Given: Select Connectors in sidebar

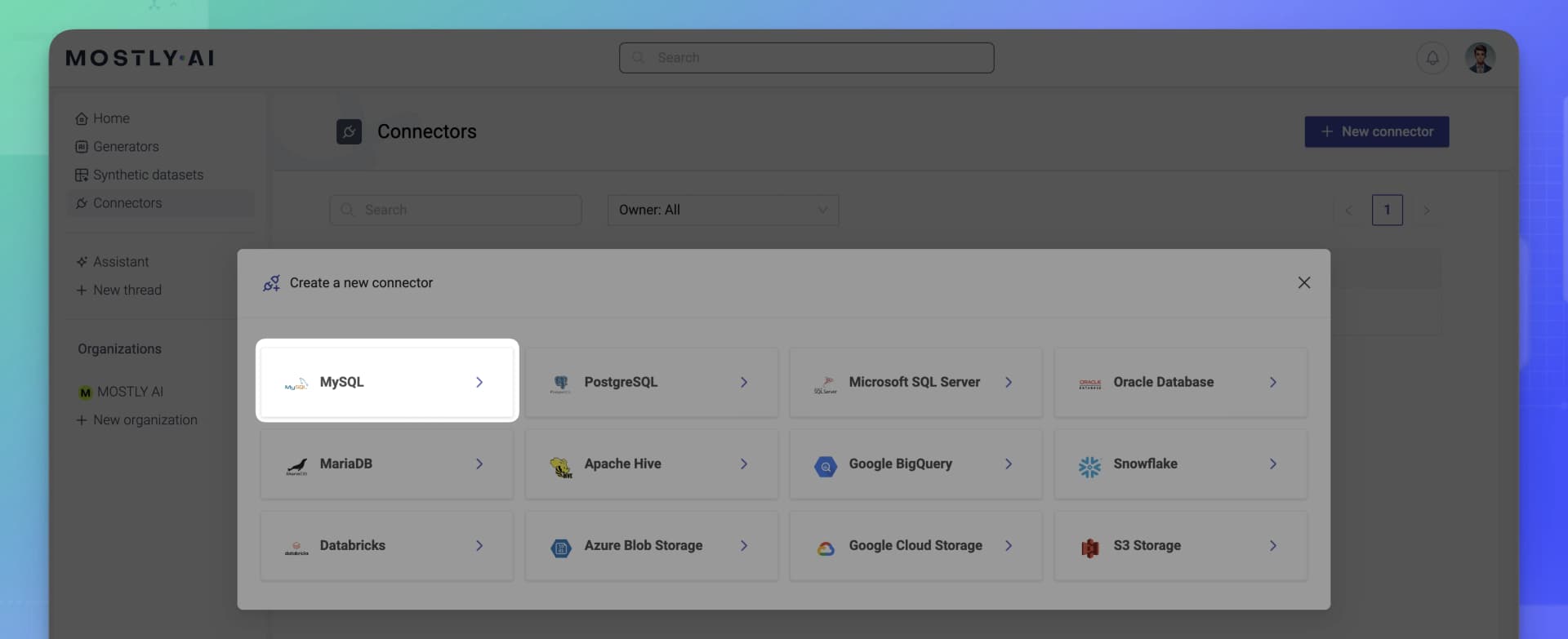Looking at the screenshot, I should 161,203.
